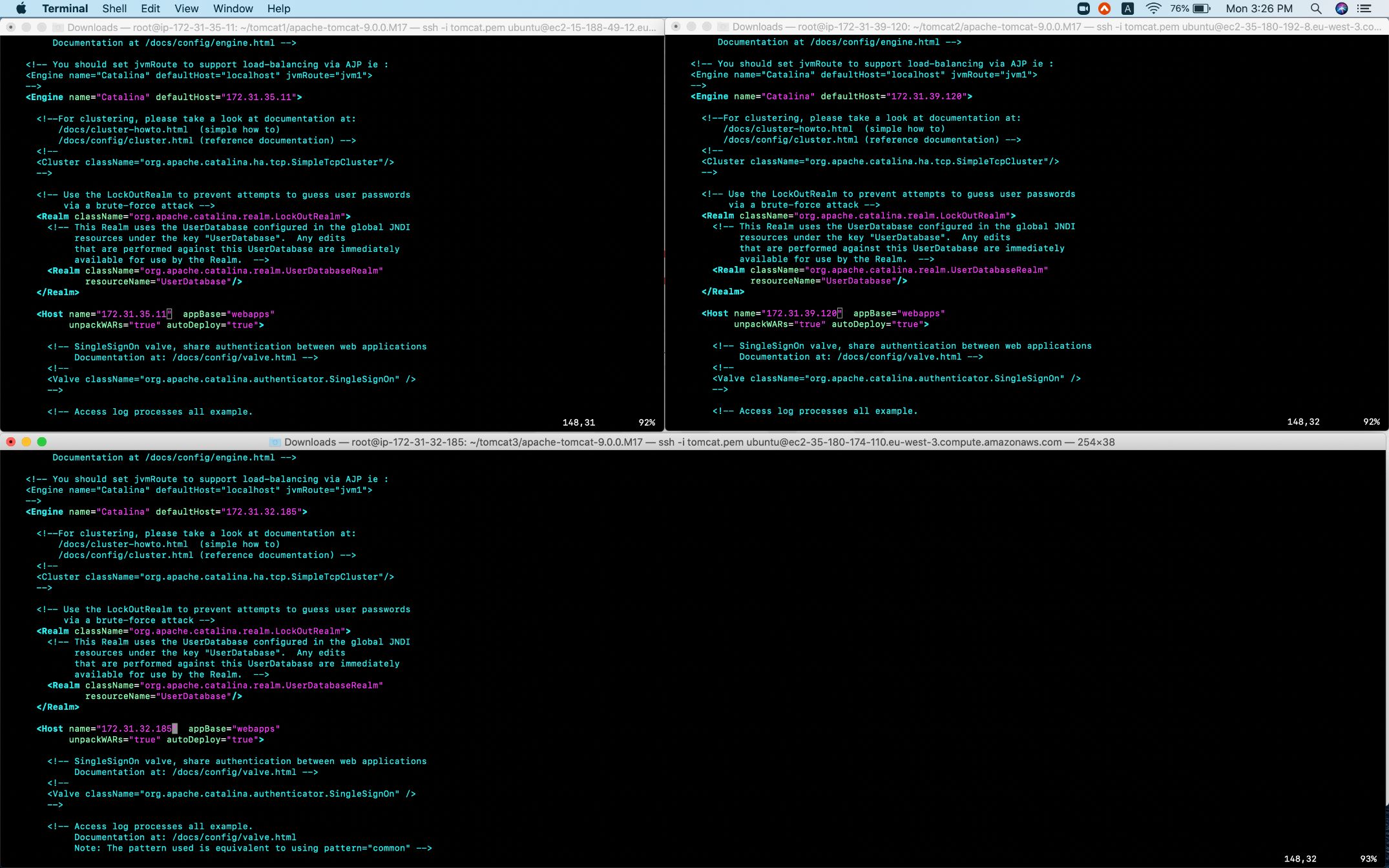Open the Notification Center list icon
The image size is (1389, 868).
[x=1364, y=8]
